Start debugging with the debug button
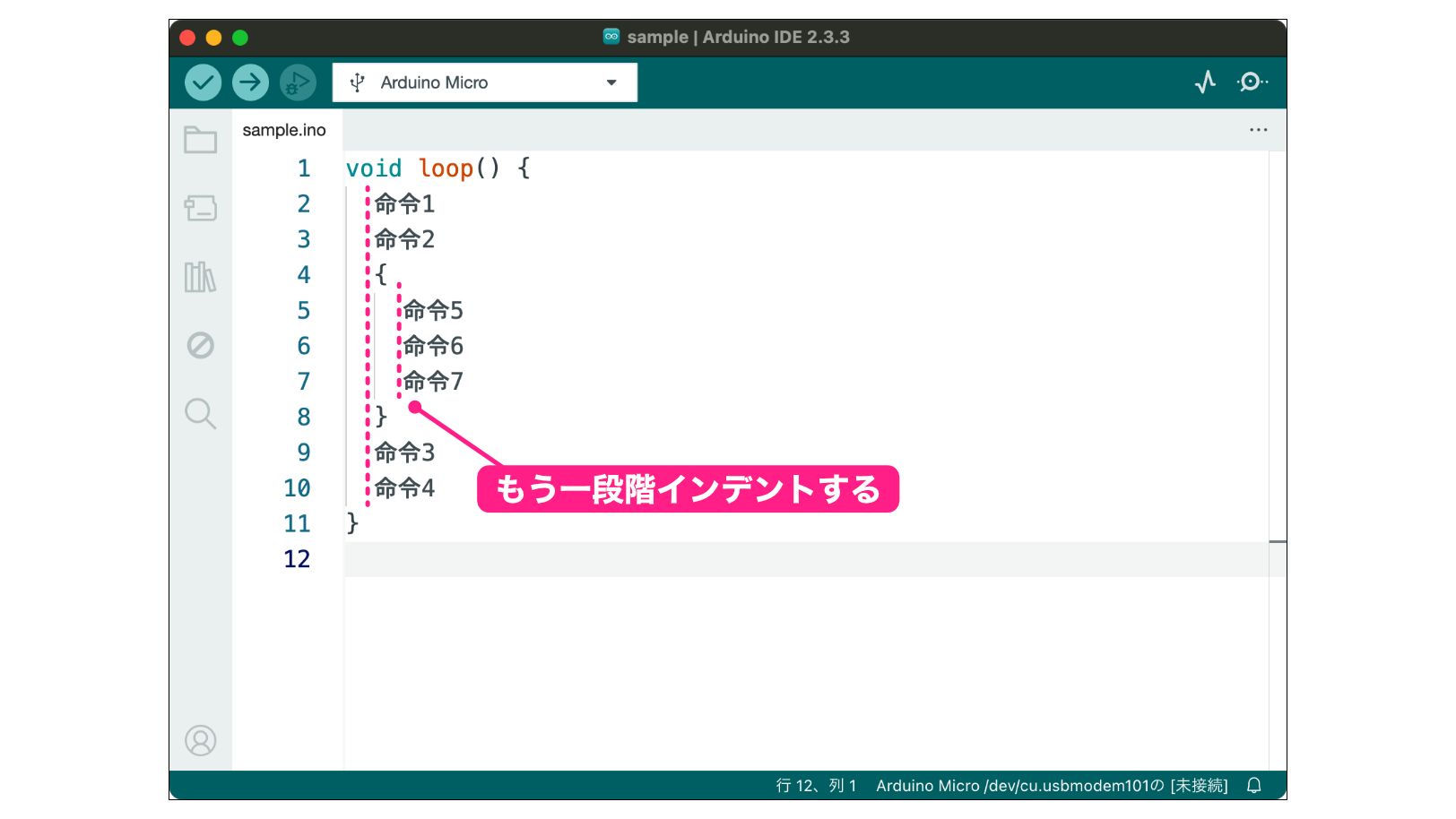The width and height of the screenshot is (1456, 819). coord(298,82)
